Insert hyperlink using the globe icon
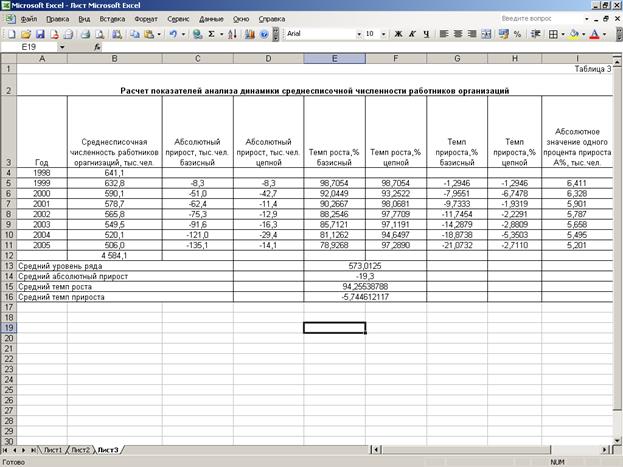 [197, 34]
